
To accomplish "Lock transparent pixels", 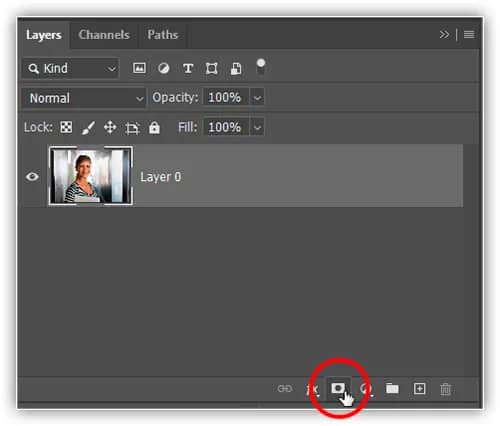I will 66,127.
